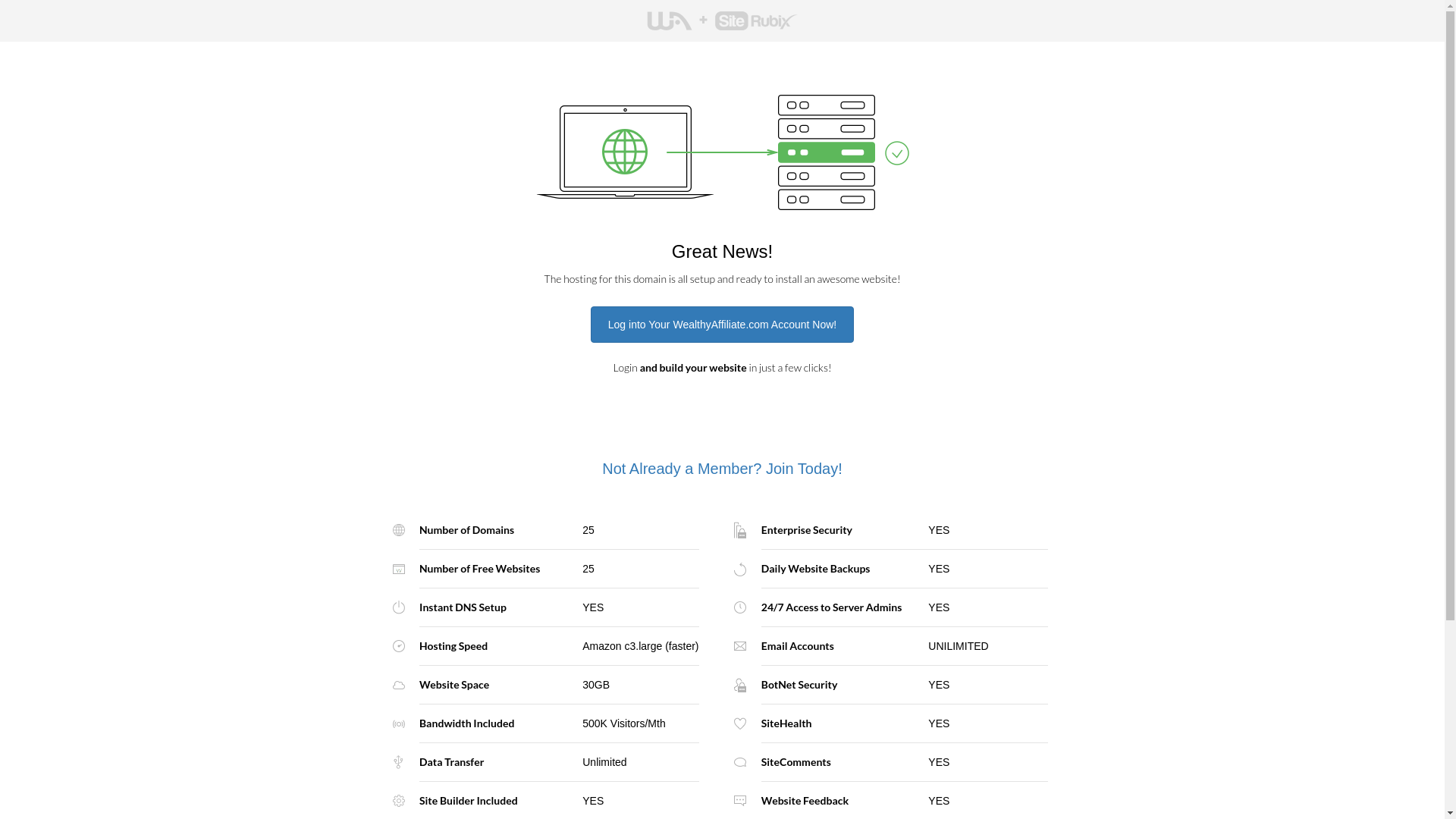Click the 'Site Builder Included' label
This screenshot has height=819, width=1456.
pyautogui.click(x=469, y=801)
